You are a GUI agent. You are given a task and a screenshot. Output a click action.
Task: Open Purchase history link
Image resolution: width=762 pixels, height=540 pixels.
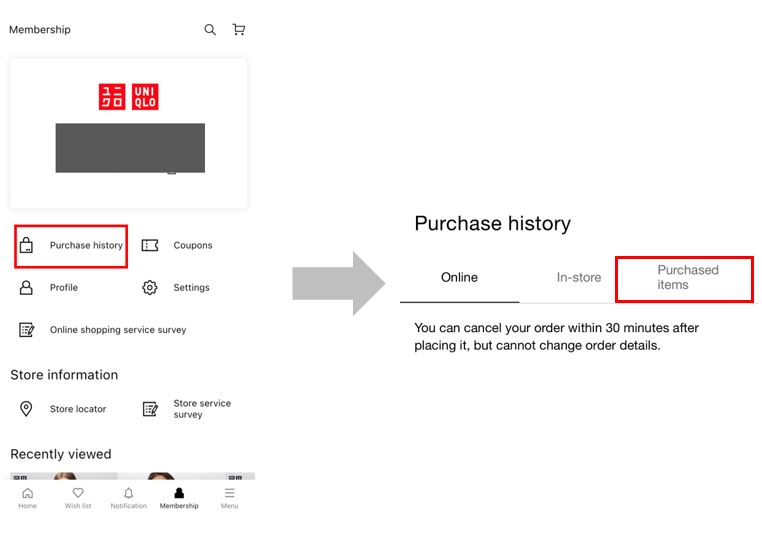point(86,245)
